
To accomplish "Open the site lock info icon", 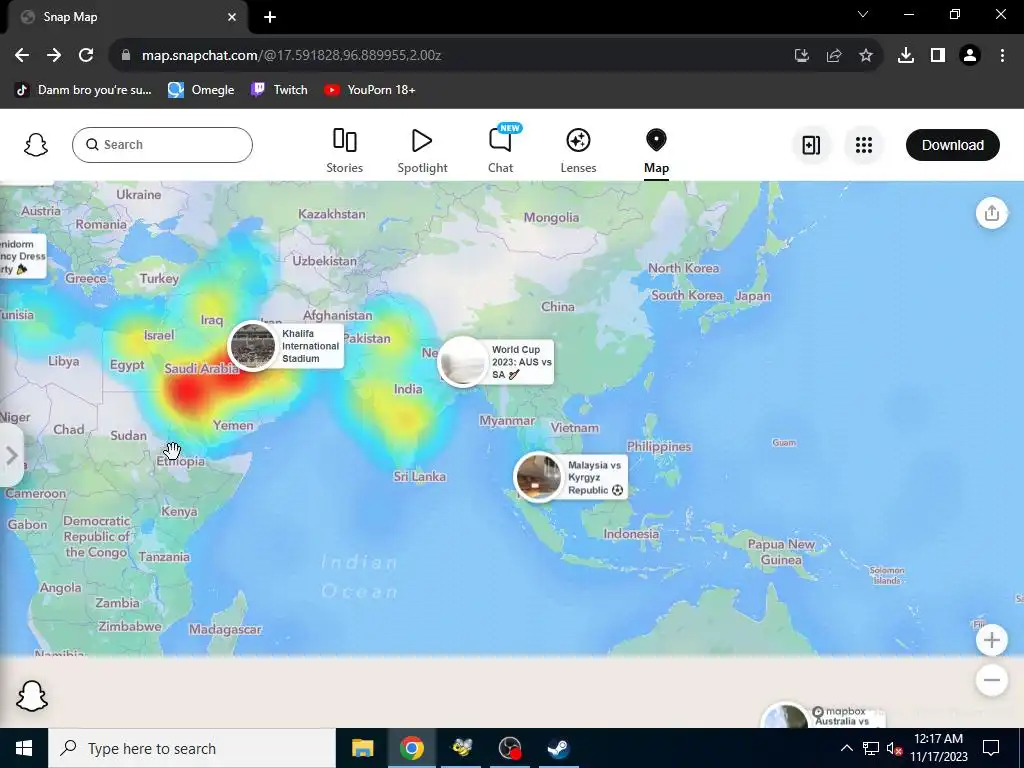I will pos(125,55).
